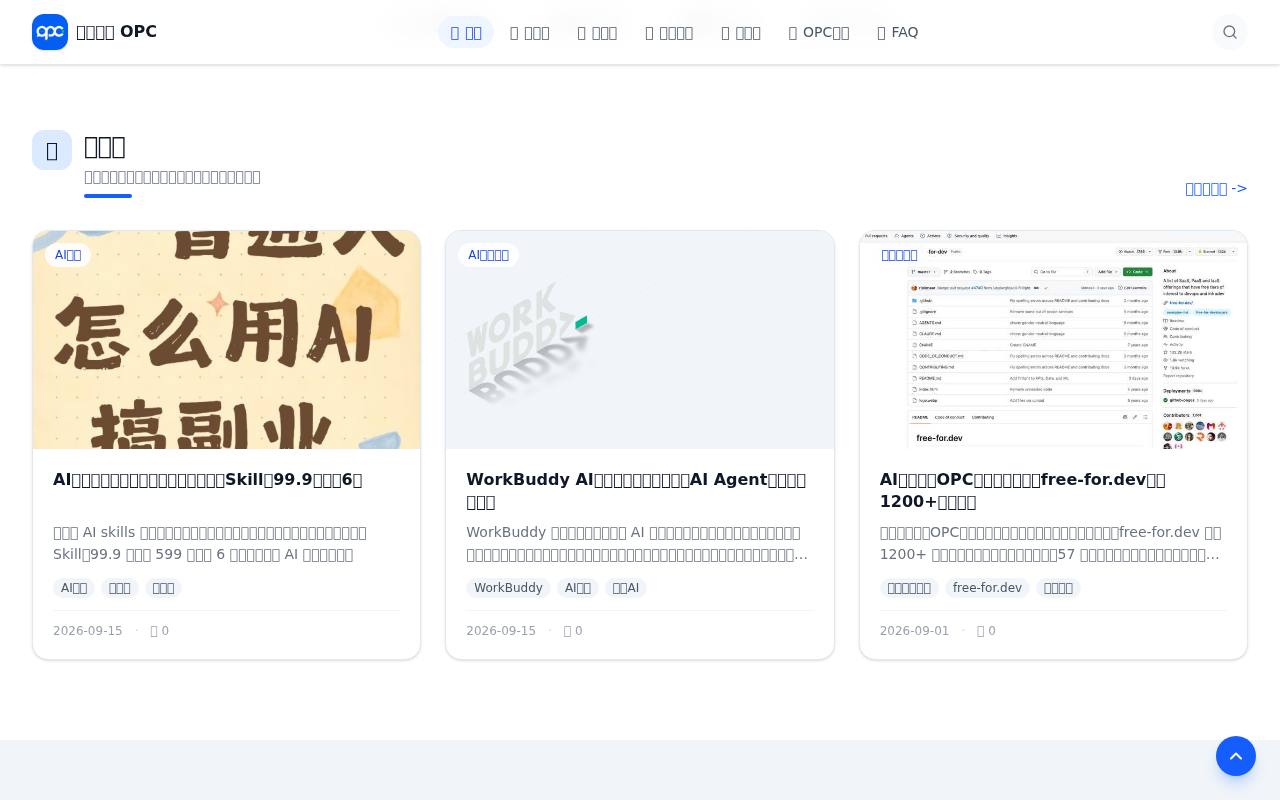Click the view count icon on the WorkBuddy card
Image resolution: width=1280 pixels, height=800 pixels.
[568, 631]
